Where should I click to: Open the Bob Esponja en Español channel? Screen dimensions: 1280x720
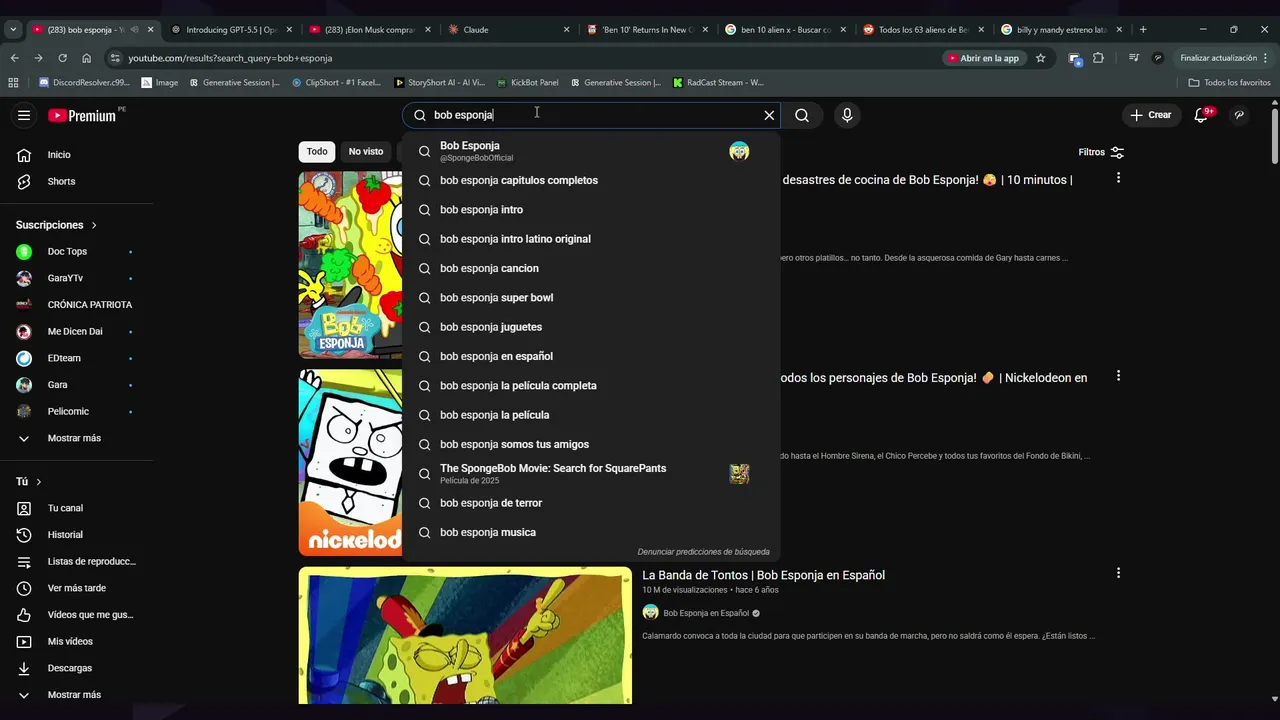(706, 613)
